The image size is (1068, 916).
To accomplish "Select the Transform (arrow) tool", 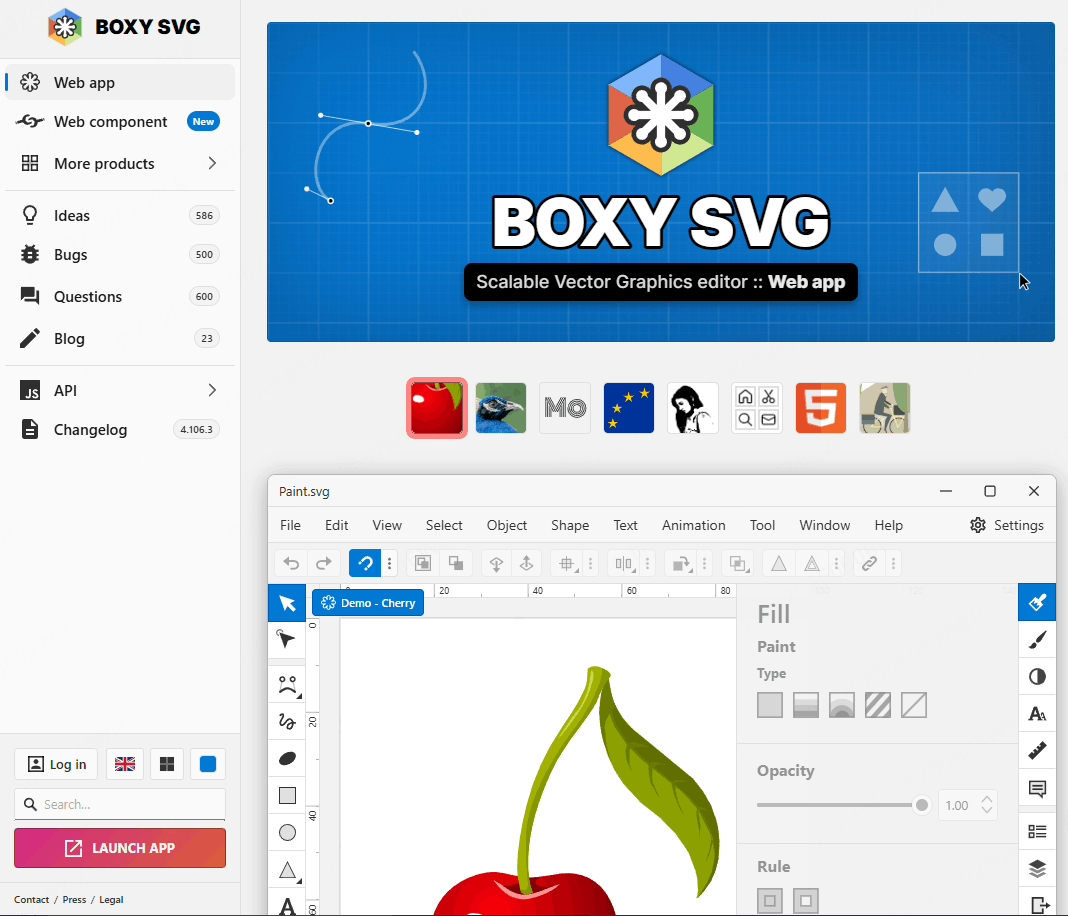I will 287,603.
